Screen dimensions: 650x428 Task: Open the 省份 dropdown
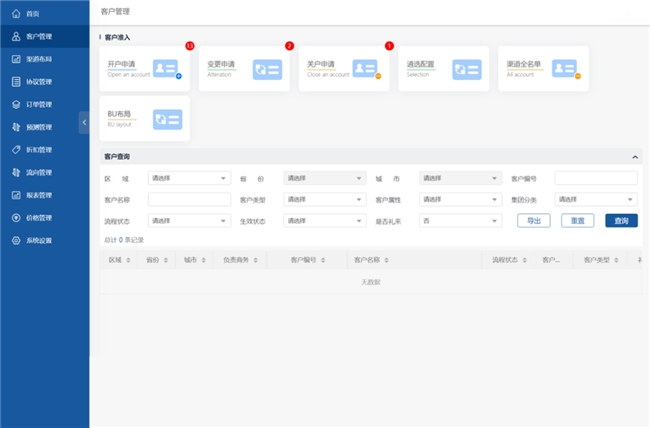click(x=325, y=178)
